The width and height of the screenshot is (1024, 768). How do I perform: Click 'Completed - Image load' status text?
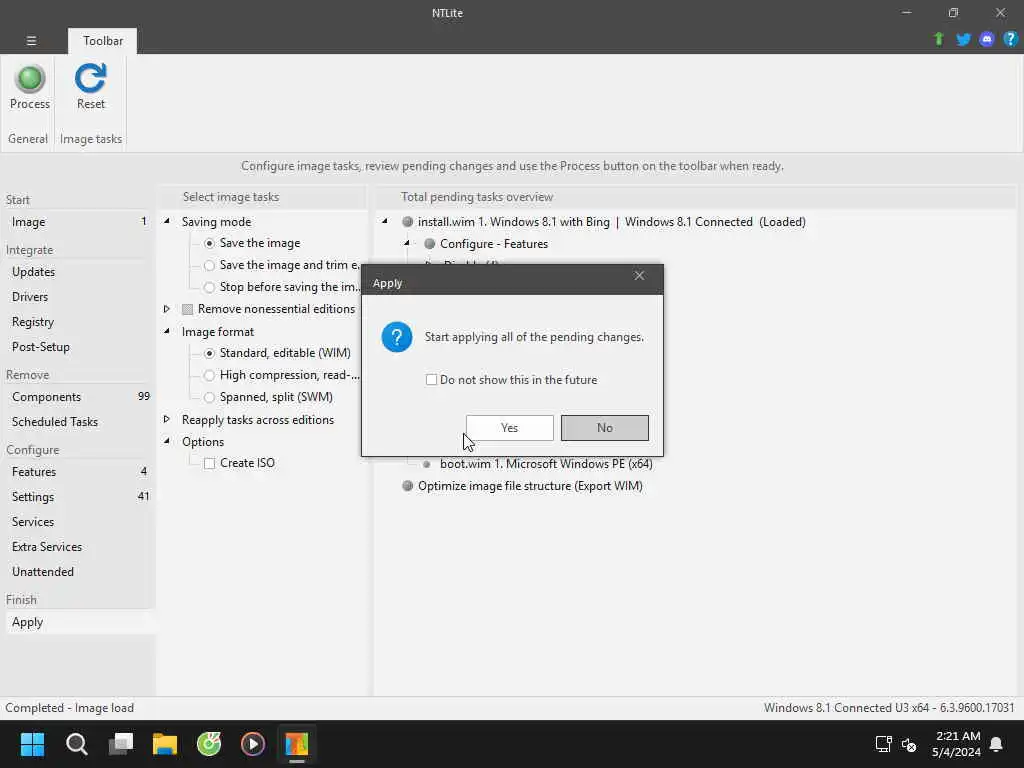[69, 708]
